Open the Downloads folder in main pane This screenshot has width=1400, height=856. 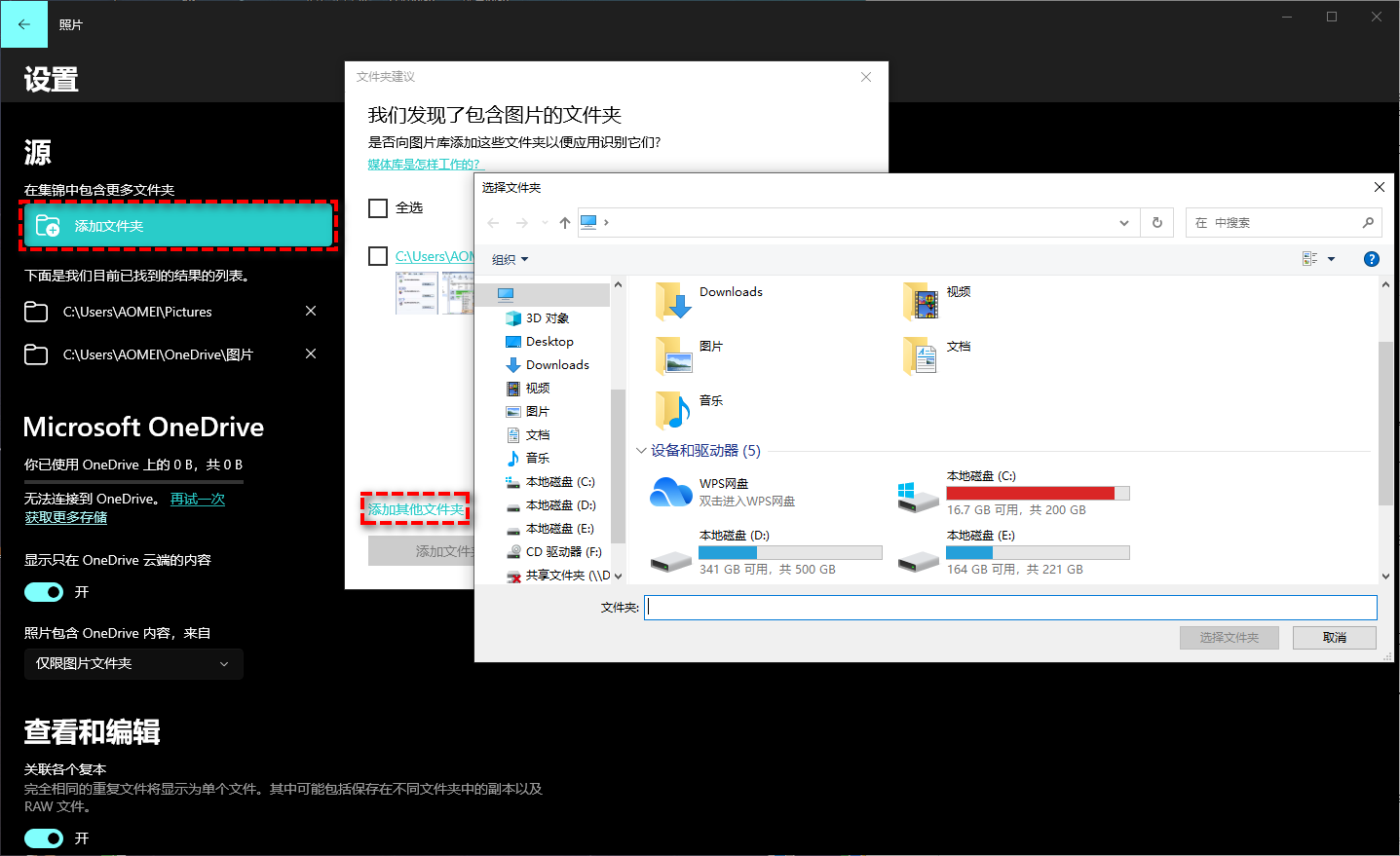[x=673, y=301]
